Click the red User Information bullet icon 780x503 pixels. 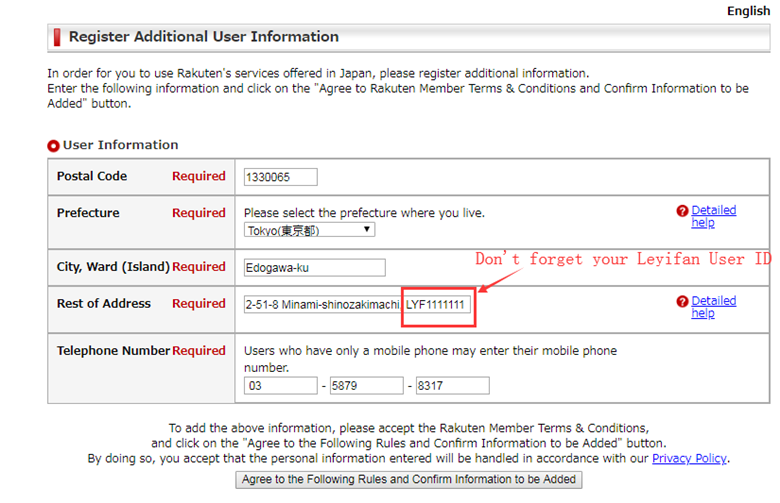[53, 146]
